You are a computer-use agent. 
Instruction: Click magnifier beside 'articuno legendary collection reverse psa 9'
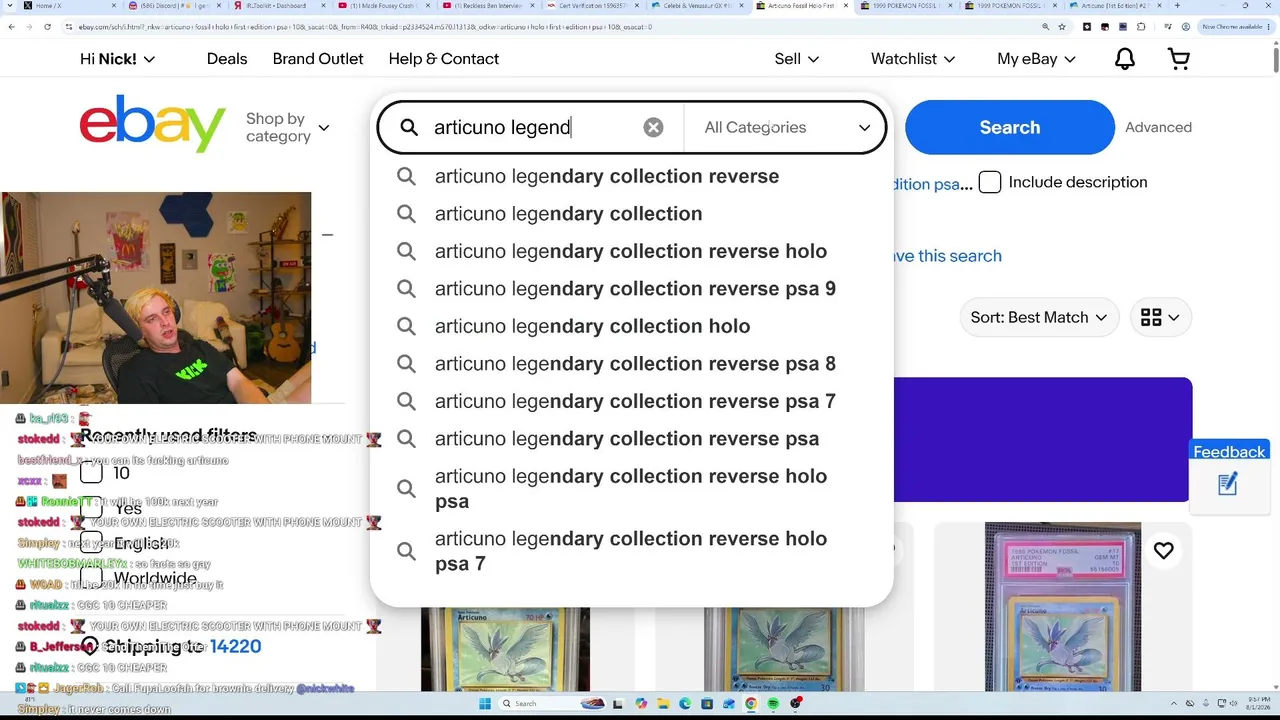[406, 289]
